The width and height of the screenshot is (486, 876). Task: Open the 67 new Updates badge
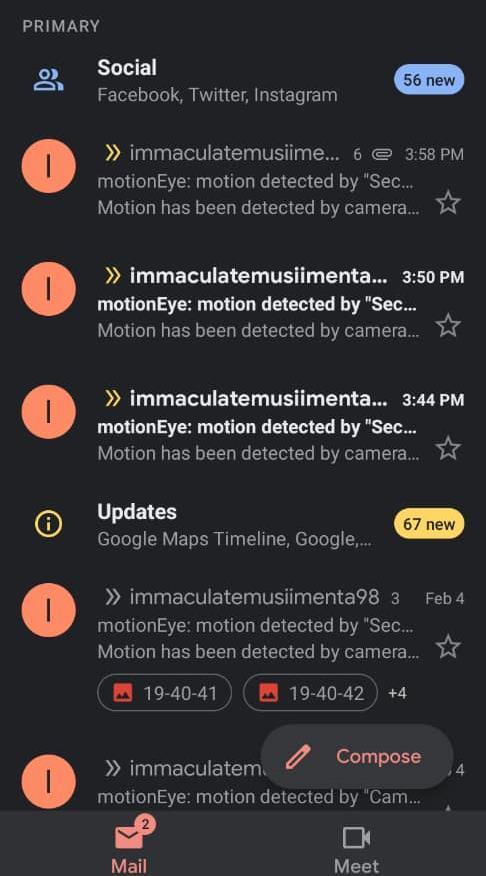point(429,524)
